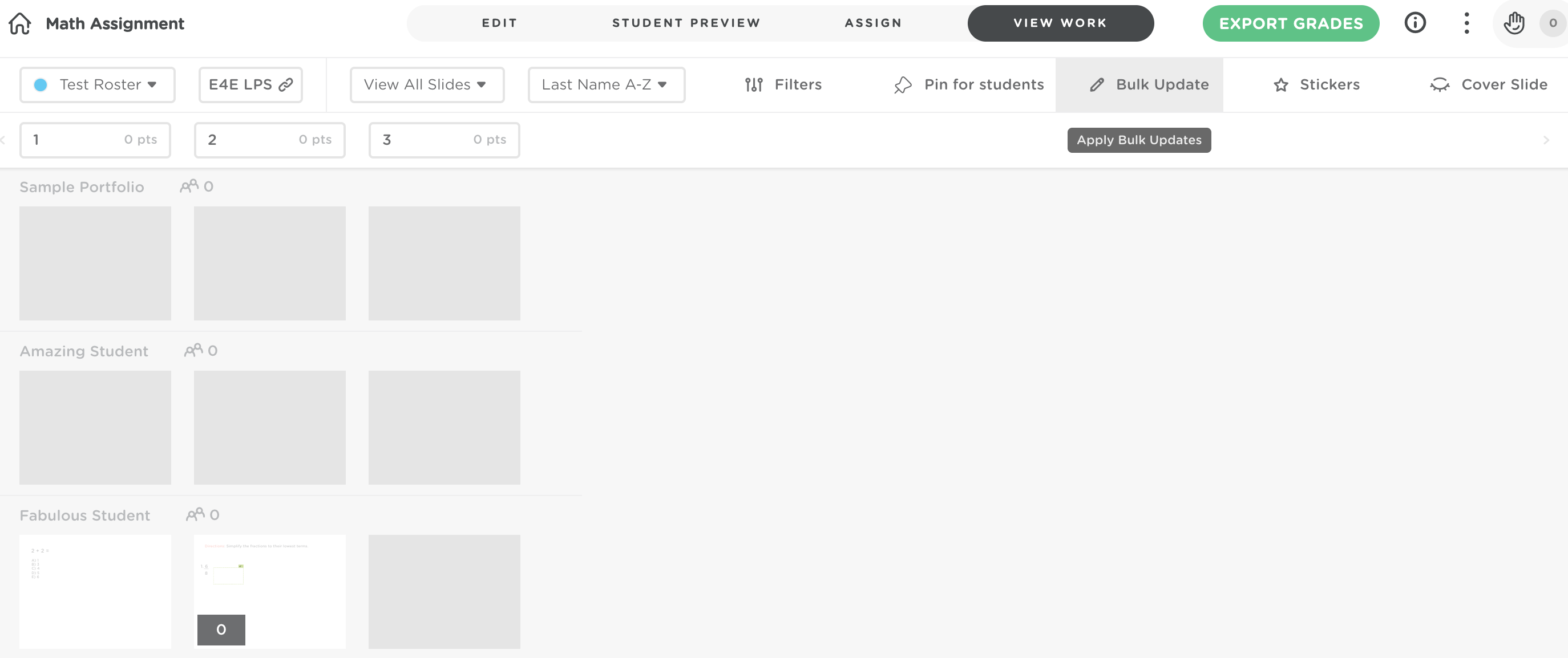Click the home icon

click(20, 23)
